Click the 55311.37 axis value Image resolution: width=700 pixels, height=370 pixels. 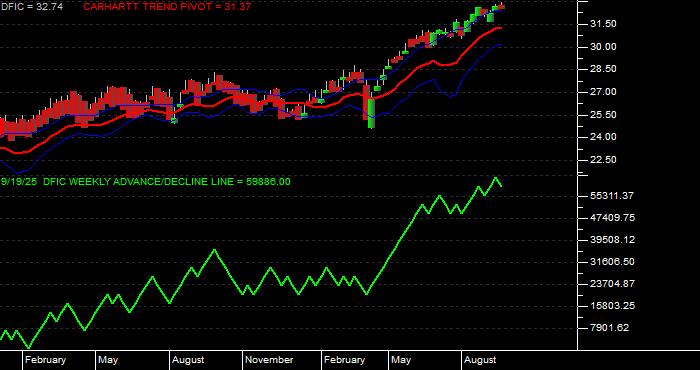coord(612,195)
